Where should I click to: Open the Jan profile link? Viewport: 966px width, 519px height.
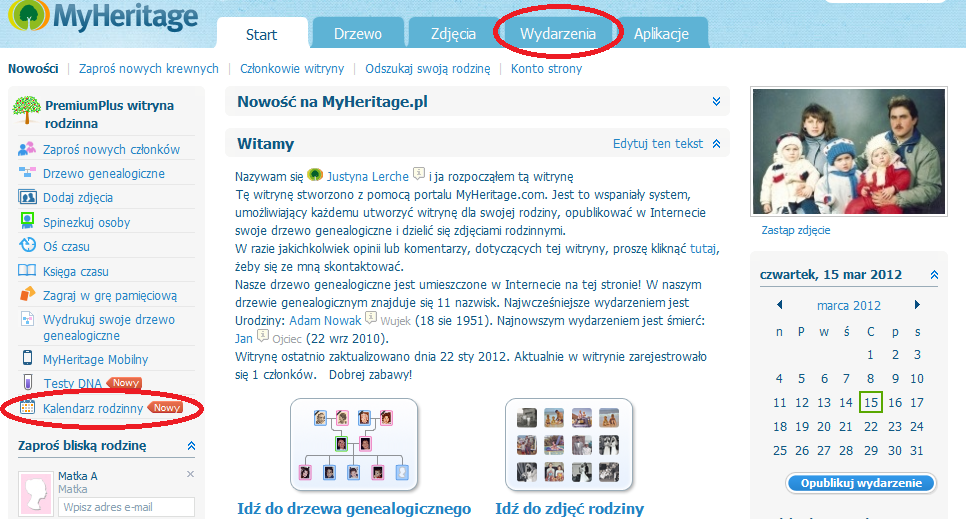coord(243,338)
